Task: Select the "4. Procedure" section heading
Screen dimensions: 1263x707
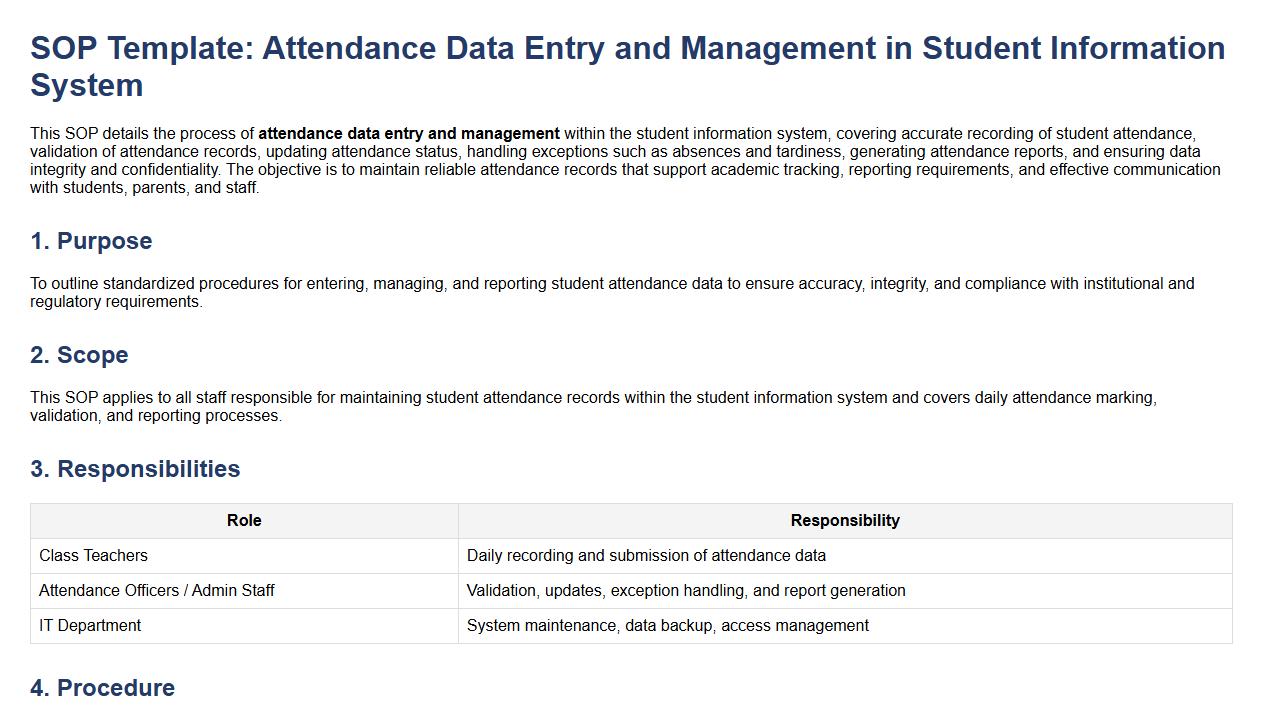Action: 102,688
